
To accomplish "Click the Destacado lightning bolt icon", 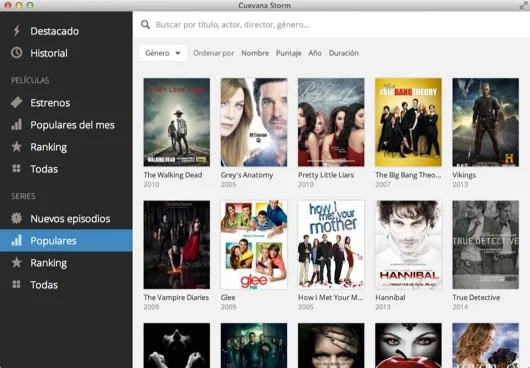I will click(16, 31).
